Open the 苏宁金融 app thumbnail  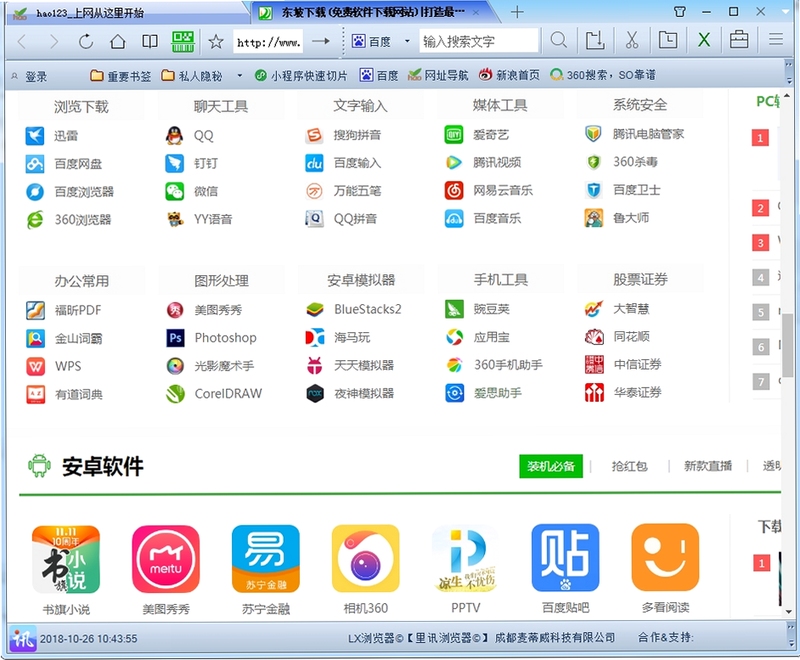tap(266, 559)
